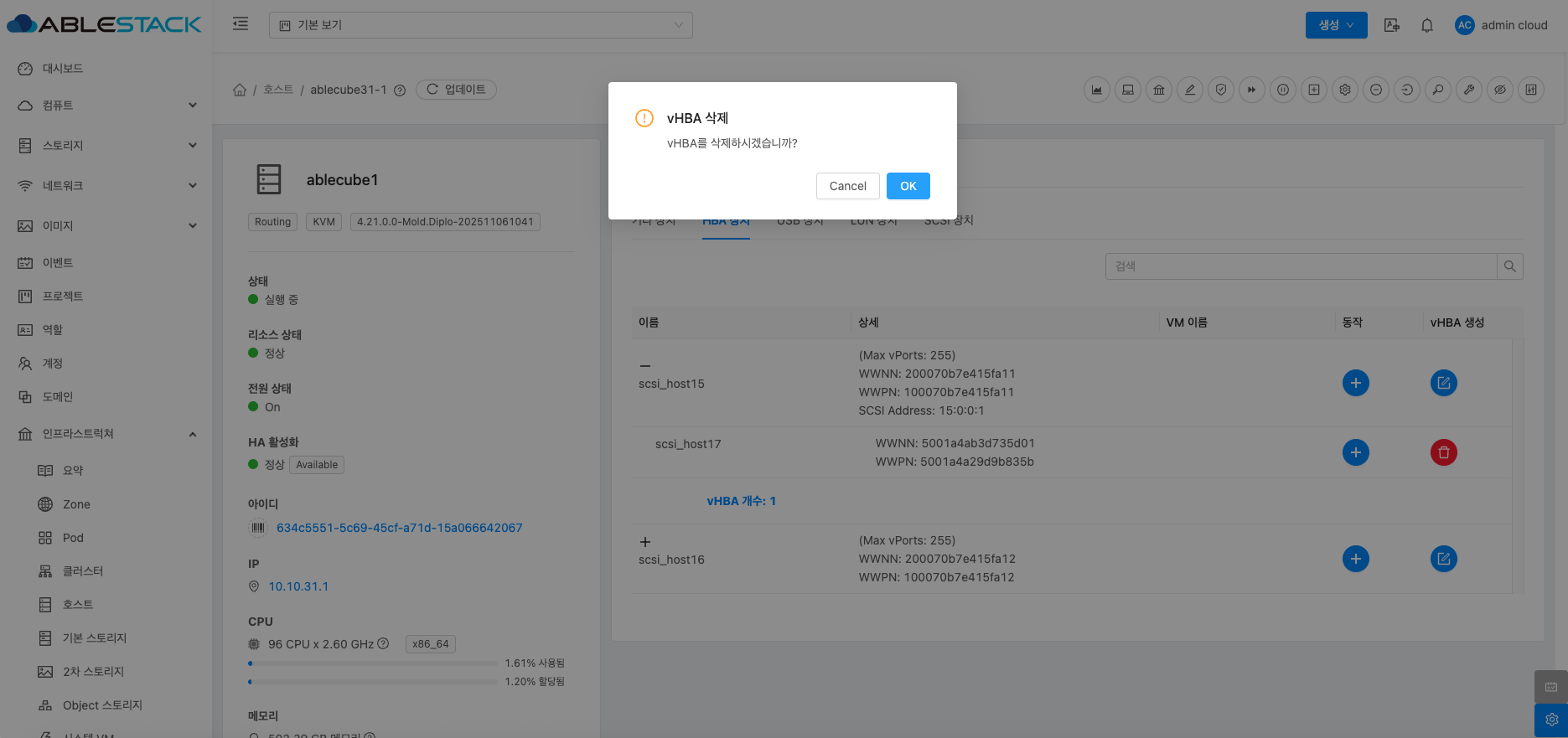This screenshot has width=1568, height=738.
Task: Open the notifications bell icon
Action: tap(1427, 25)
